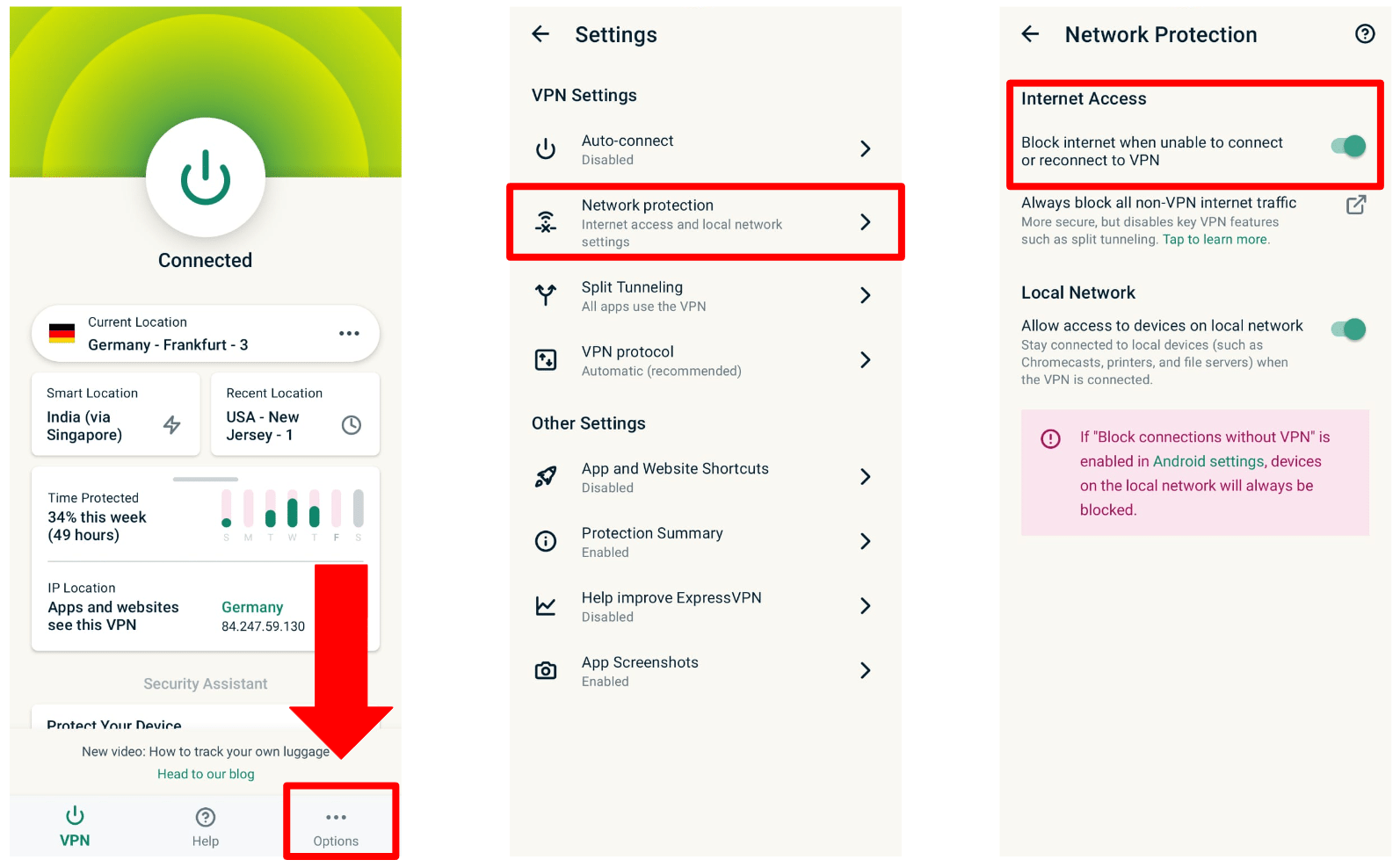Open Network protection settings entry
1400x867 pixels.
[x=706, y=222]
